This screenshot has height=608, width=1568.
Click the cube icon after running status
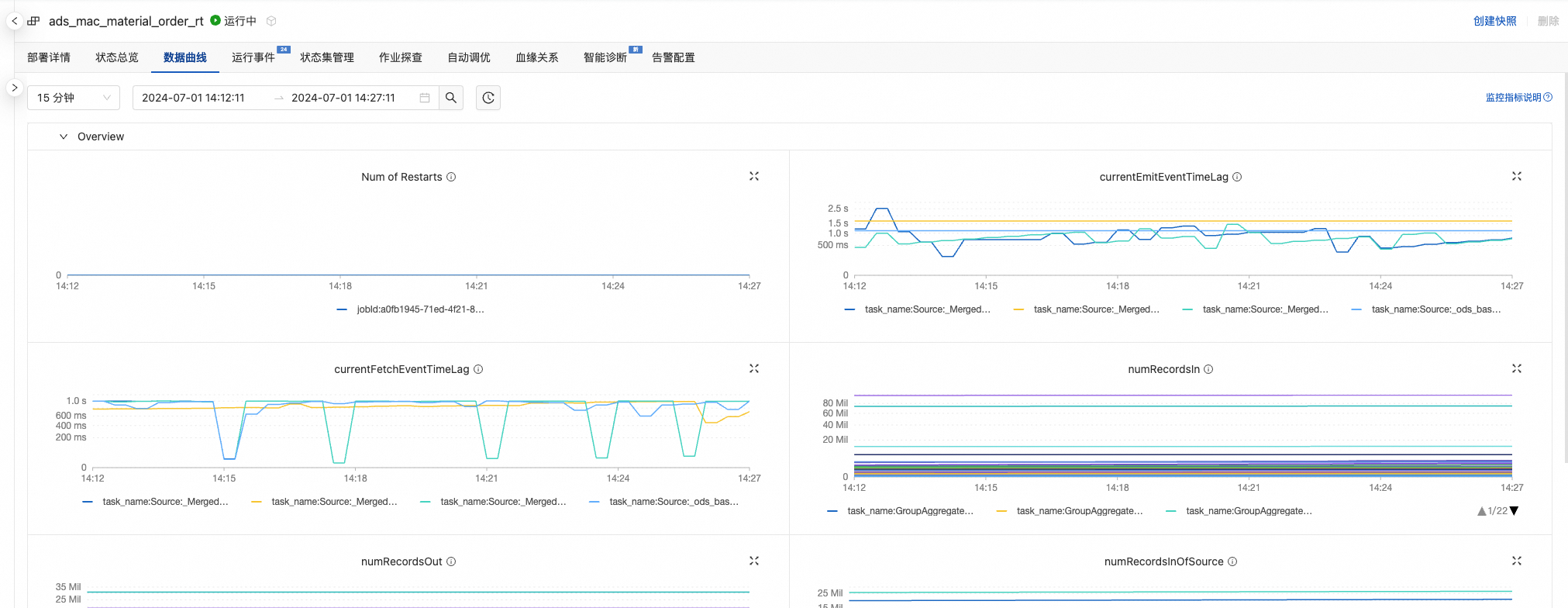pyautogui.click(x=271, y=21)
